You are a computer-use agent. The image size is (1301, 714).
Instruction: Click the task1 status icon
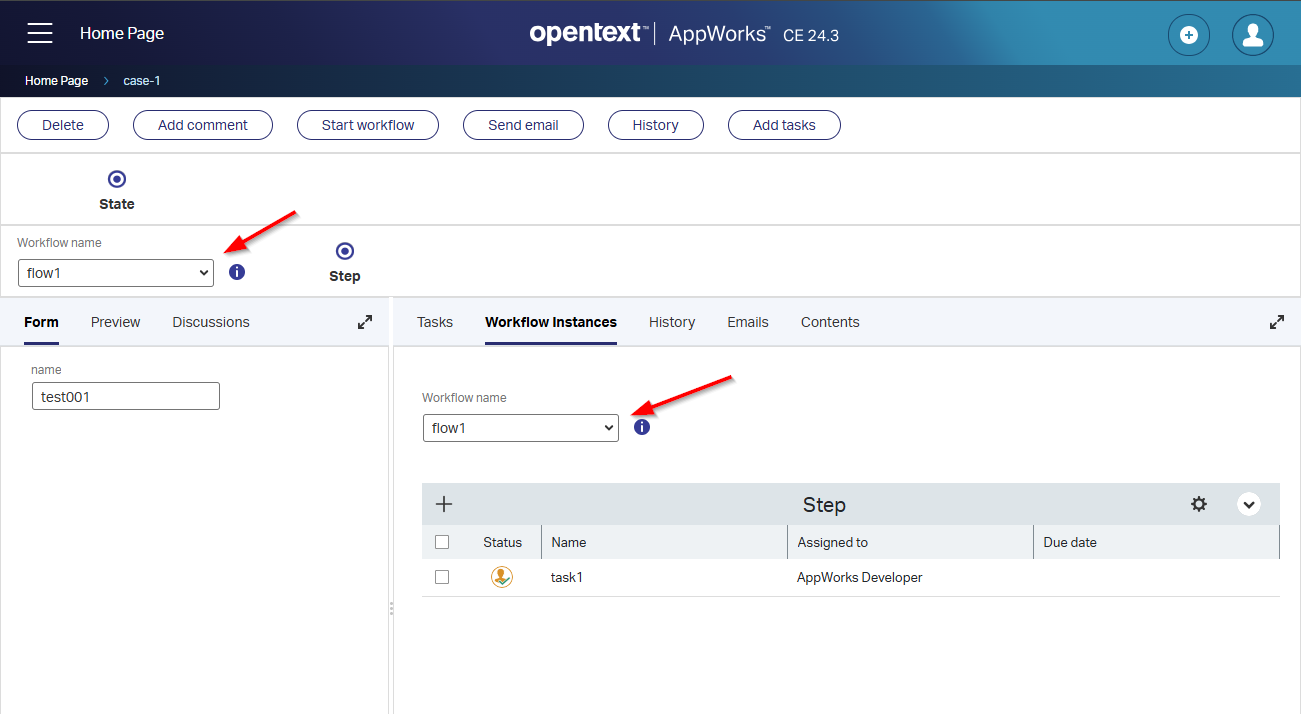502,577
